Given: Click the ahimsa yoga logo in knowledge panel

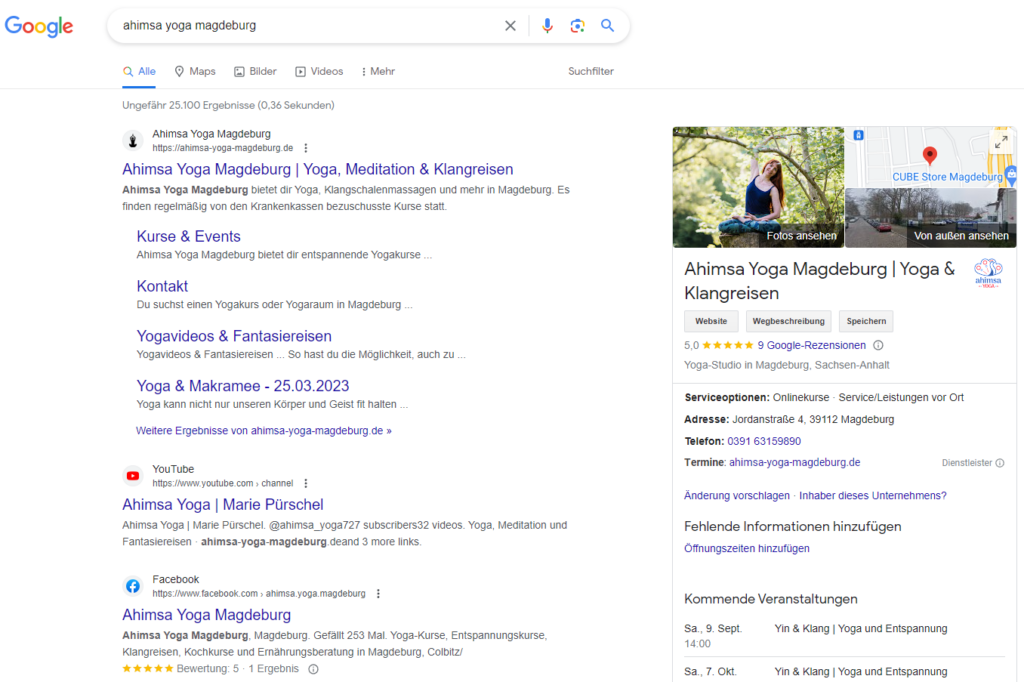Looking at the screenshot, I should click(988, 272).
